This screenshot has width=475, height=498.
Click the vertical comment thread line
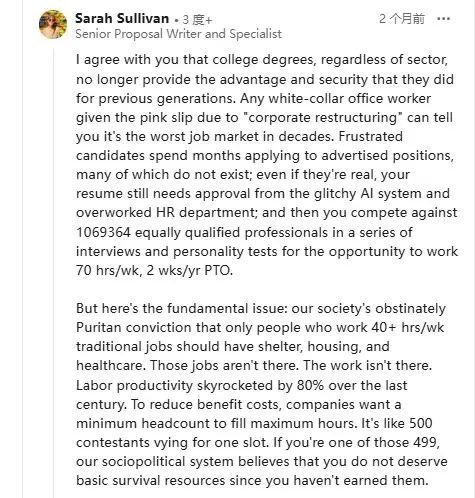pyautogui.click(x=54, y=273)
